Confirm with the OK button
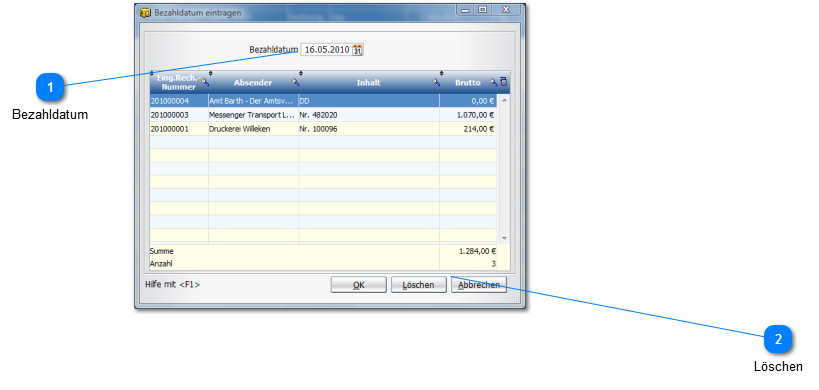 tap(358, 285)
